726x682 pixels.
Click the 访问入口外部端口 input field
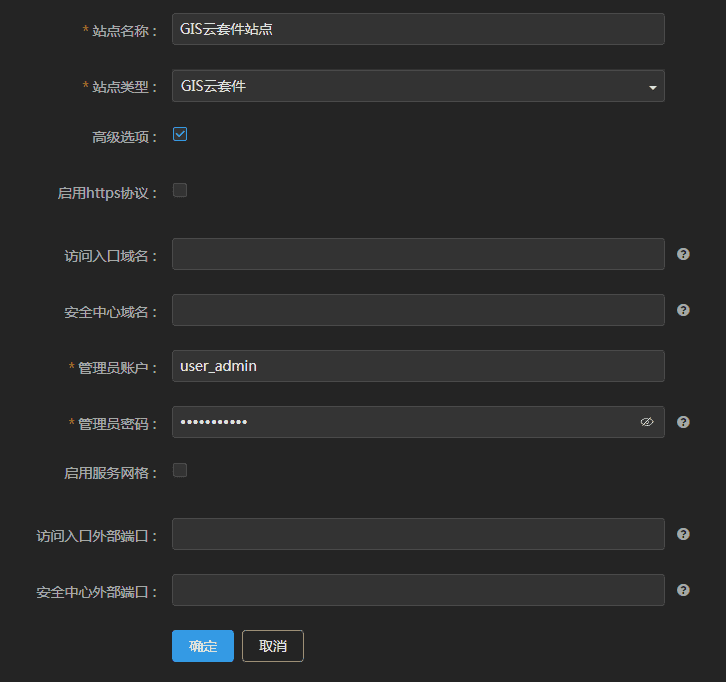coord(418,534)
